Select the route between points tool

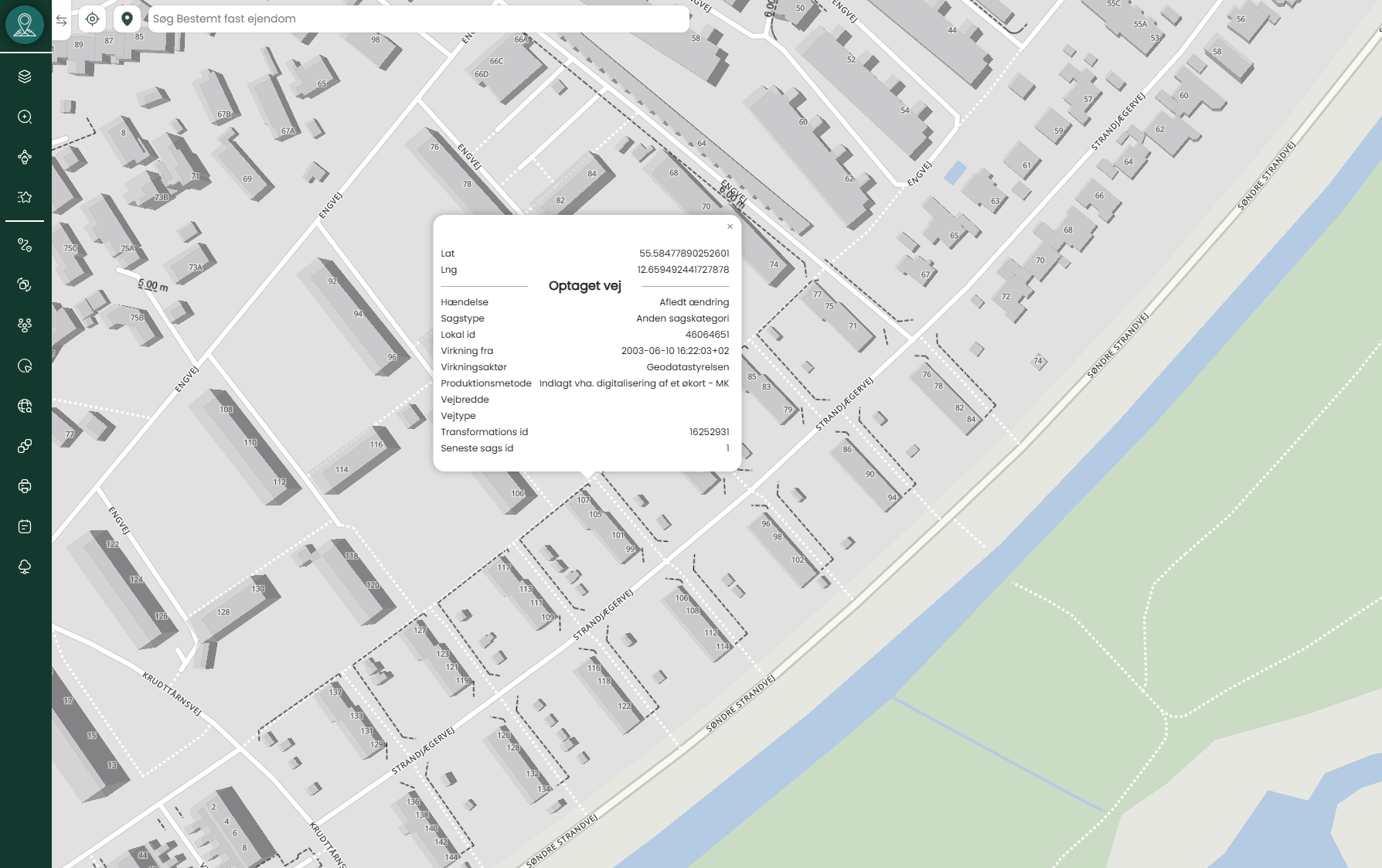point(25,245)
